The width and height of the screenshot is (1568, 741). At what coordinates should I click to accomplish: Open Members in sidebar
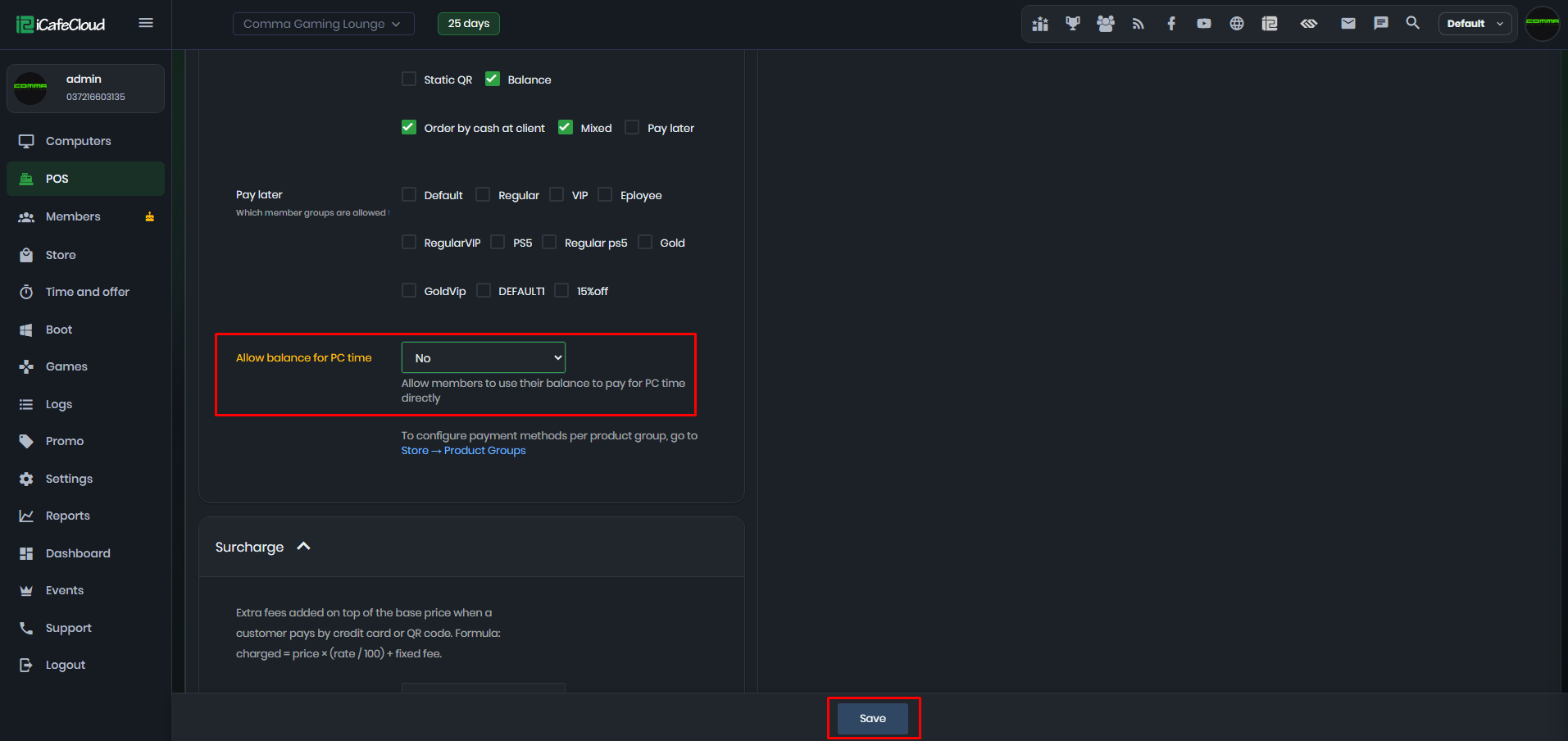[85, 216]
